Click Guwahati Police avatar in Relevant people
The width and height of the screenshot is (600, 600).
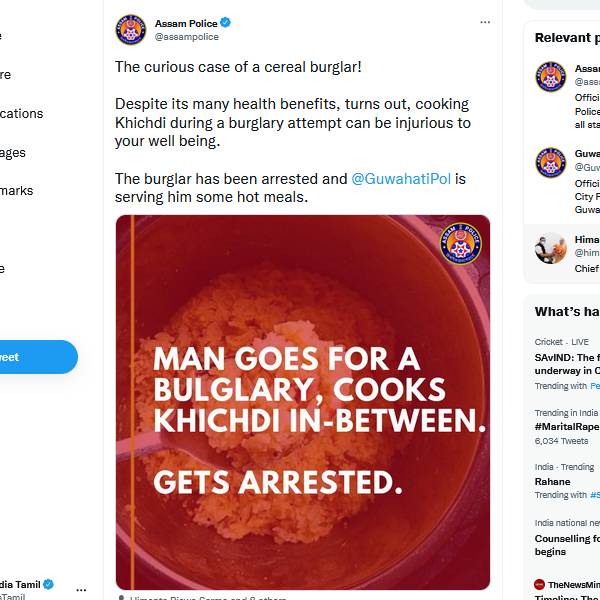pos(551,162)
